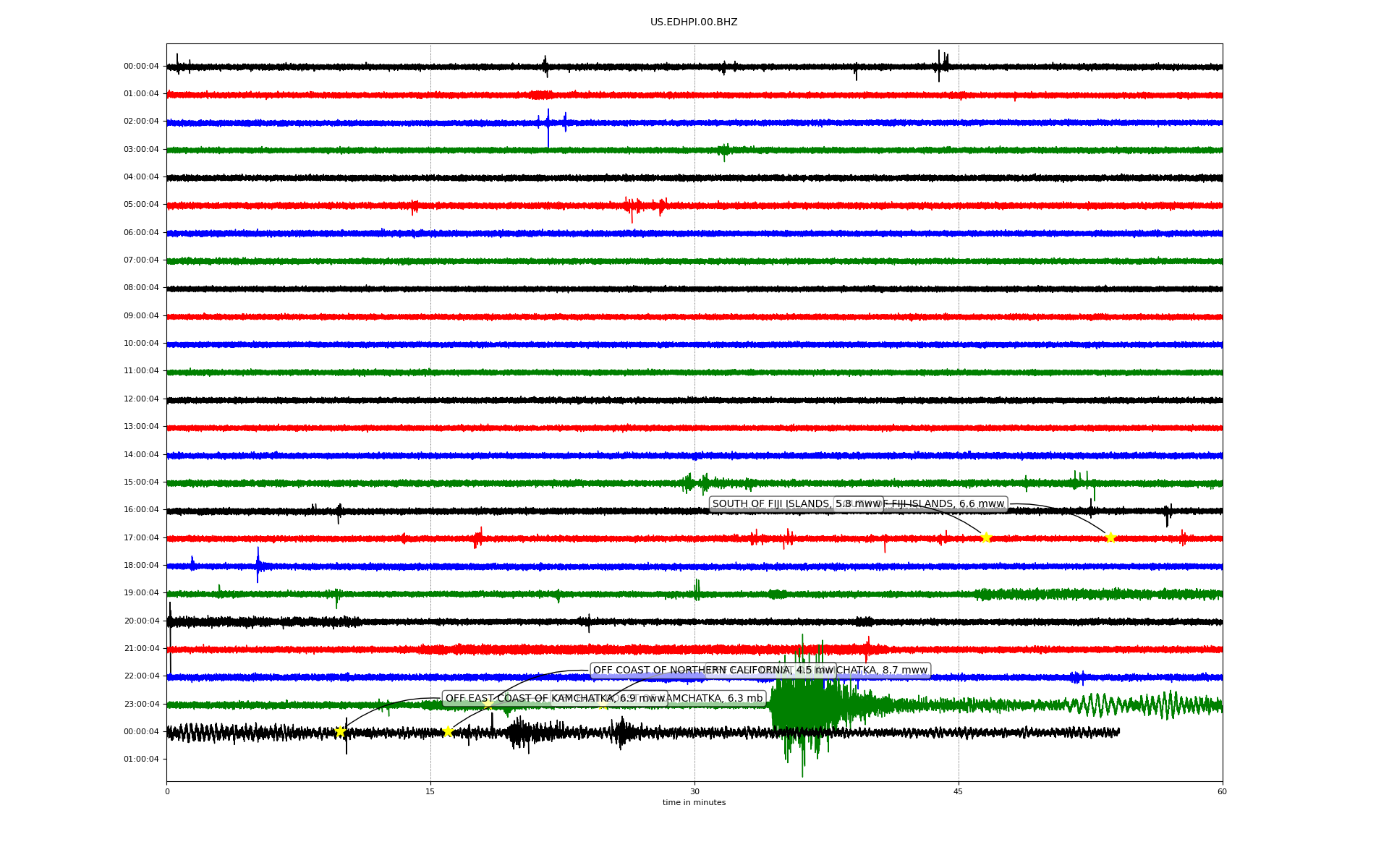This screenshot has width=1389, height=868.
Task: Click the x-axis tick label 60
Action: pos(1222,792)
